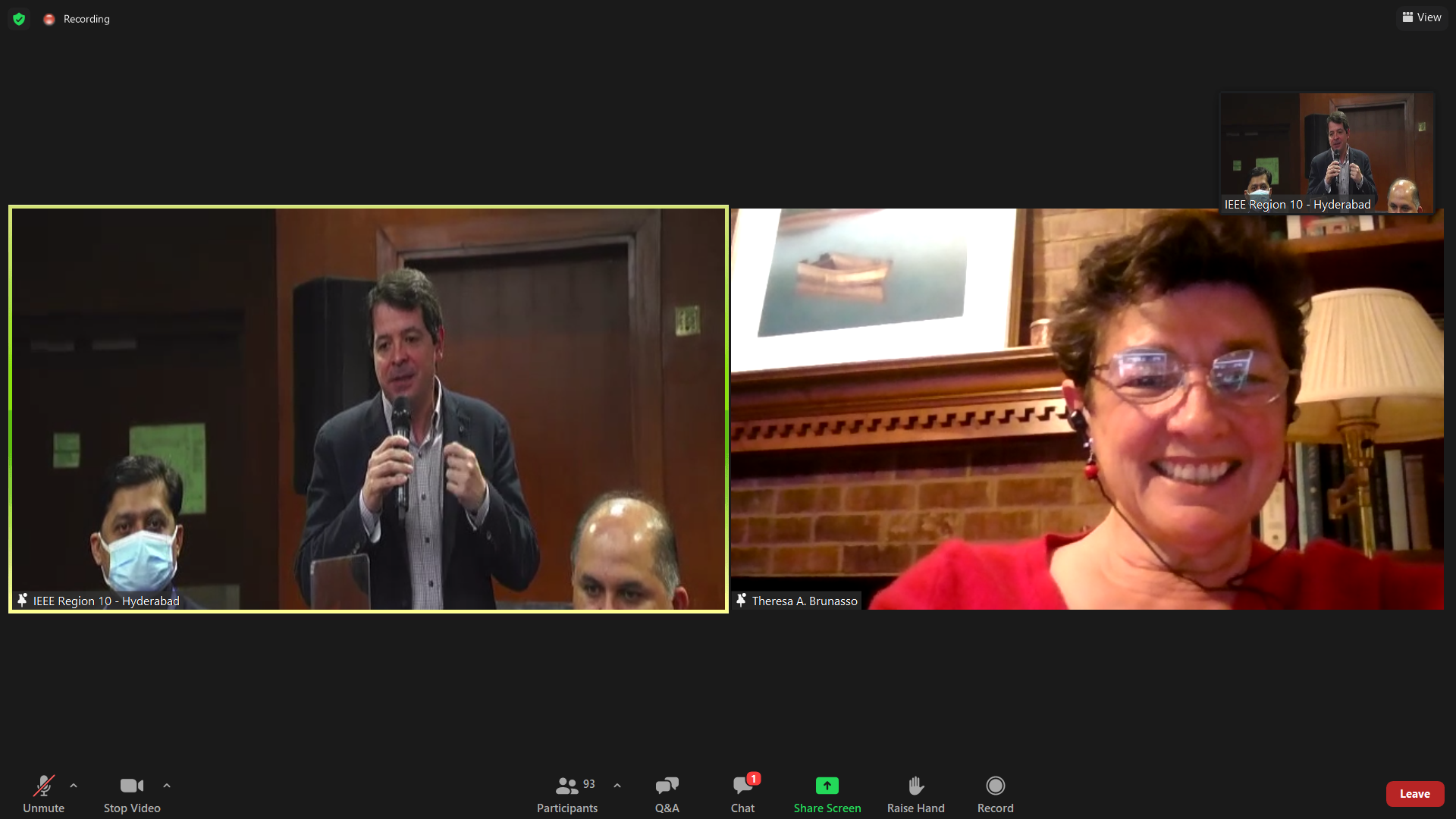Expand the participants options arrow
This screenshot has width=1456, height=819.
click(617, 786)
